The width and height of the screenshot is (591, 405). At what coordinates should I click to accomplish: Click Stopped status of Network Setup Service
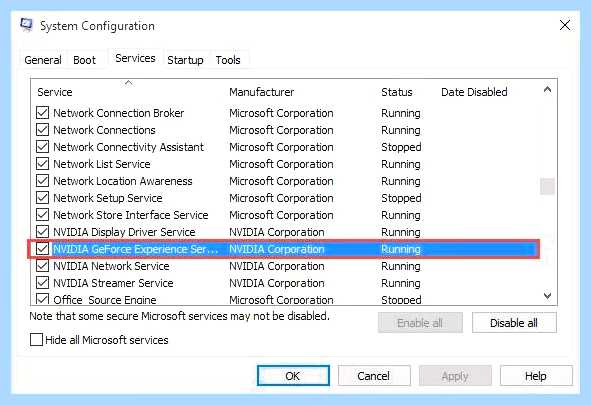tap(401, 198)
